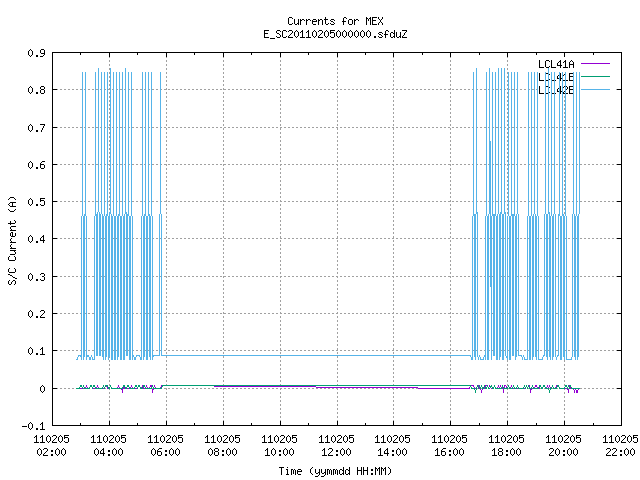The height and width of the screenshot is (480, 640).
Task: Click the 08:00 x-axis time label
Action: point(222,452)
